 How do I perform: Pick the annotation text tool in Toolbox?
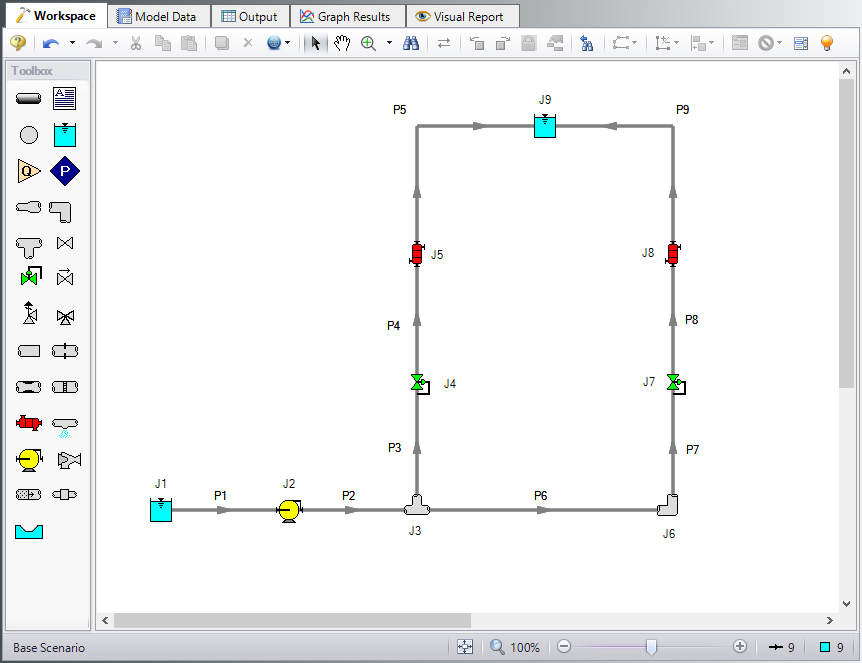[64, 98]
